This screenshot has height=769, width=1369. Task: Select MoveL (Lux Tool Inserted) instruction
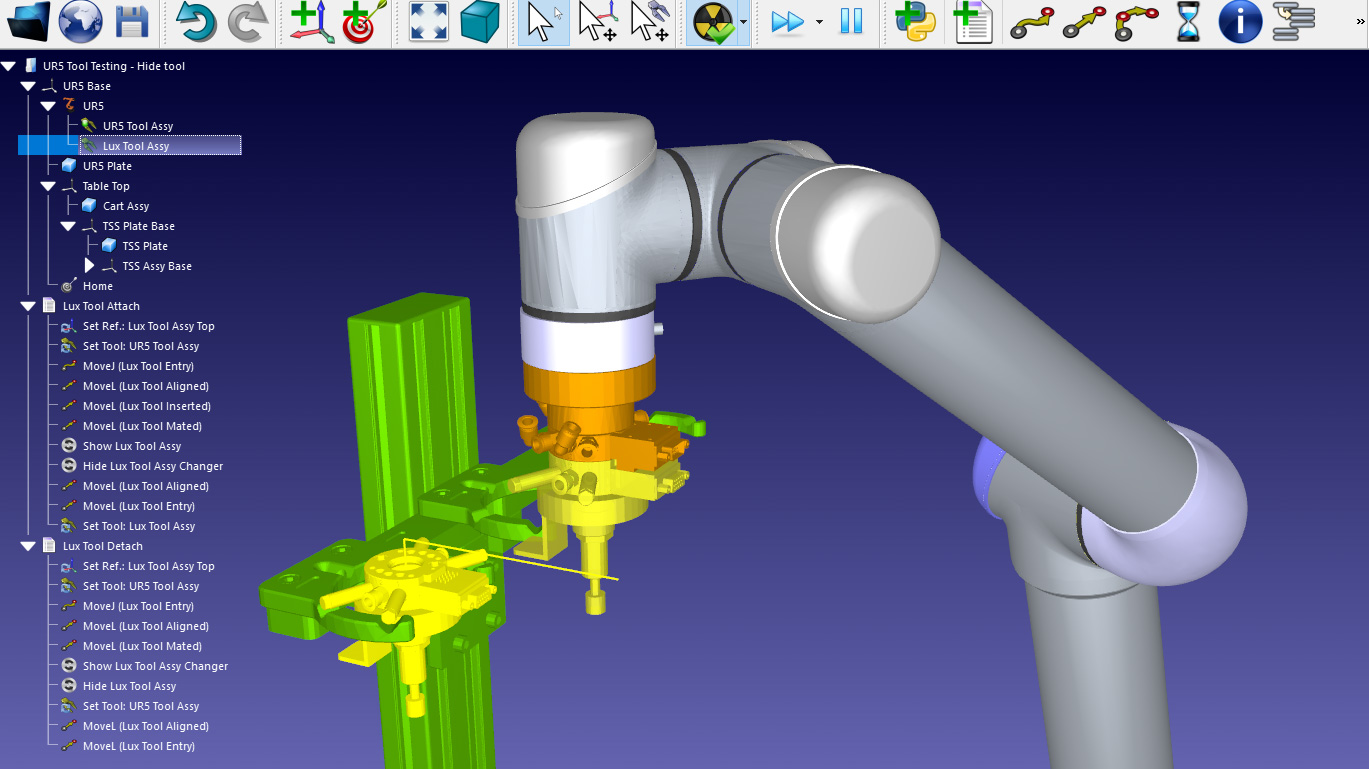(146, 406)
